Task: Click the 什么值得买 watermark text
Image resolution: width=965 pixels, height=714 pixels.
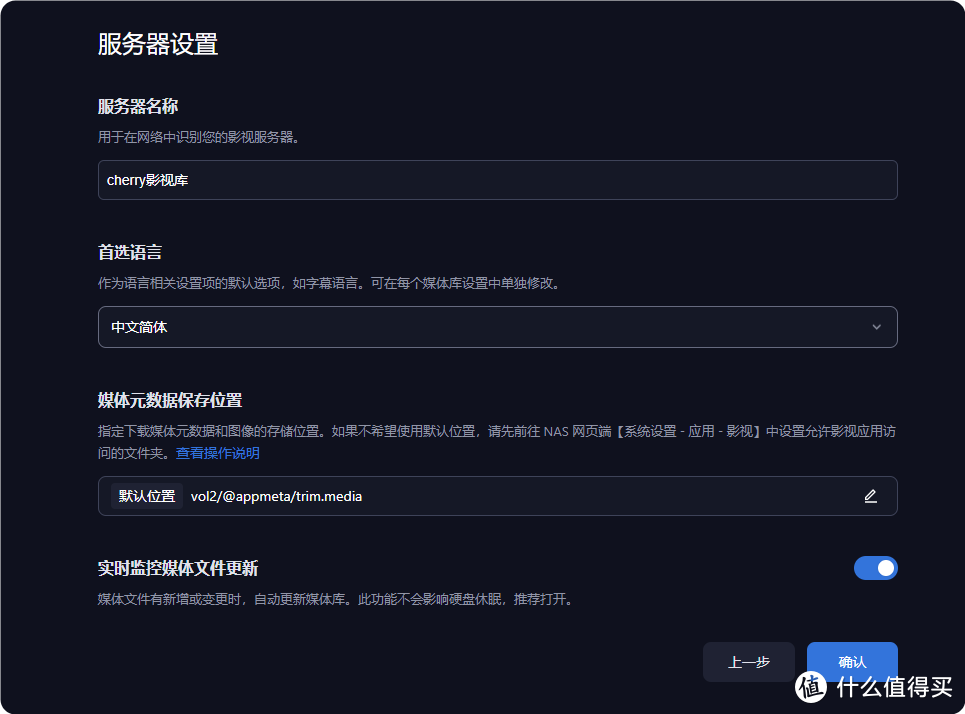Action: (x=895, y=686)
